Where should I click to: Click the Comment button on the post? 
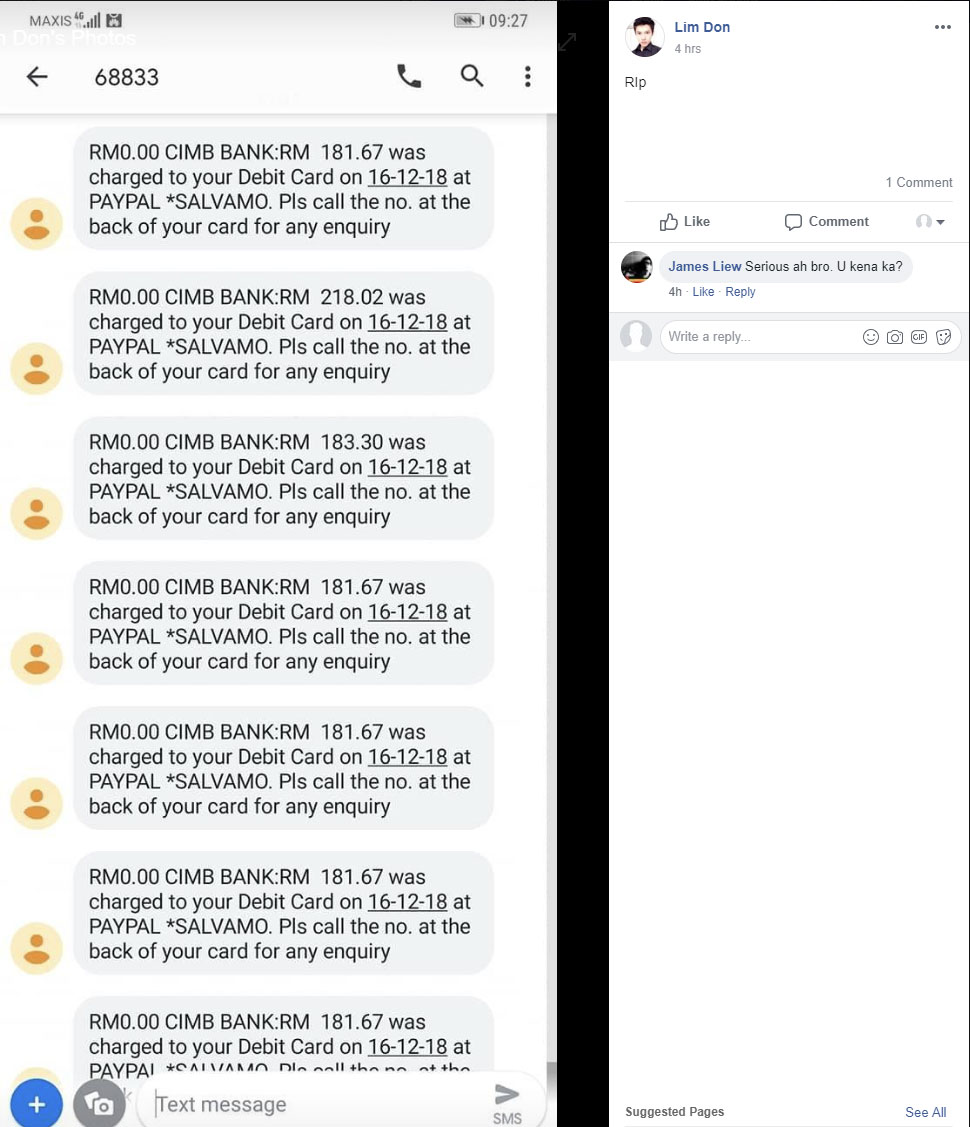826,221
